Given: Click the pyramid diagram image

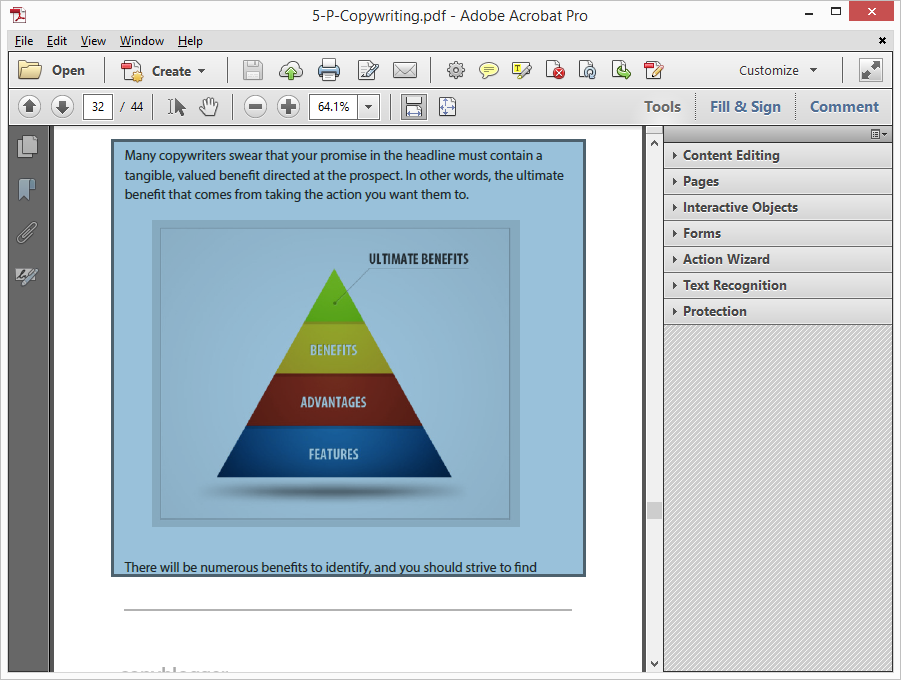Looking at the screenshot, I should (336, 374).
